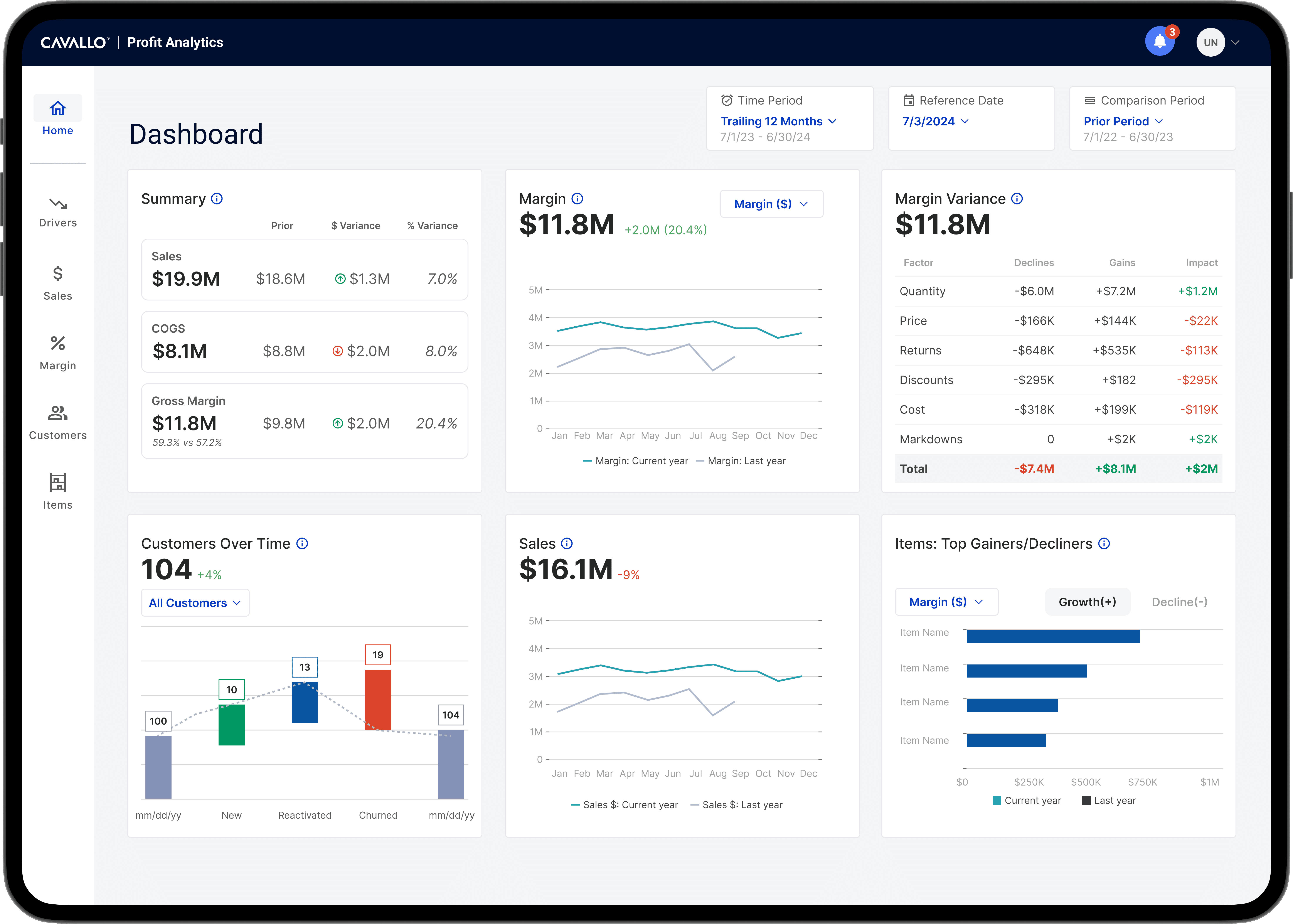This screenshot has width=1293, height=924.
Task: Click the Reference Date calendar icon
Action: [909, 100]
